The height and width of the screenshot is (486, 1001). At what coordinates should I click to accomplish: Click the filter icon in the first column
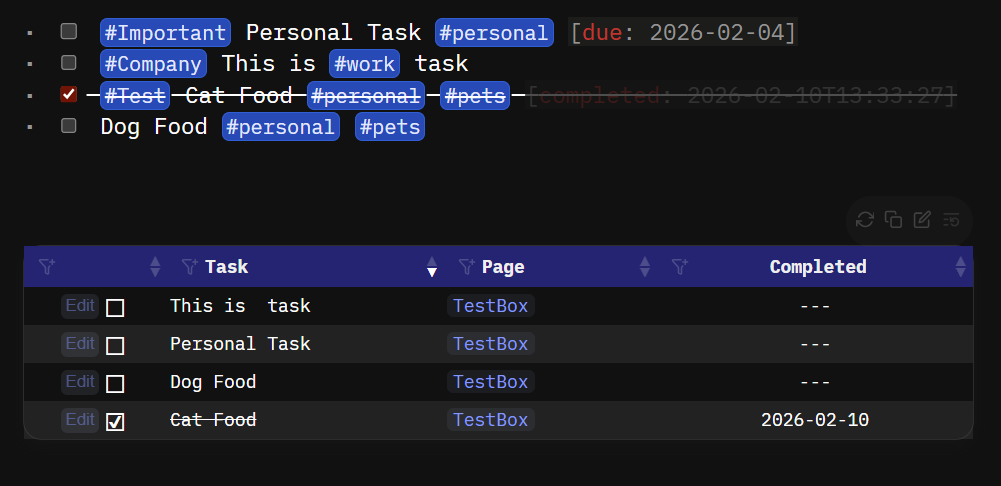[x=46, y=267]
